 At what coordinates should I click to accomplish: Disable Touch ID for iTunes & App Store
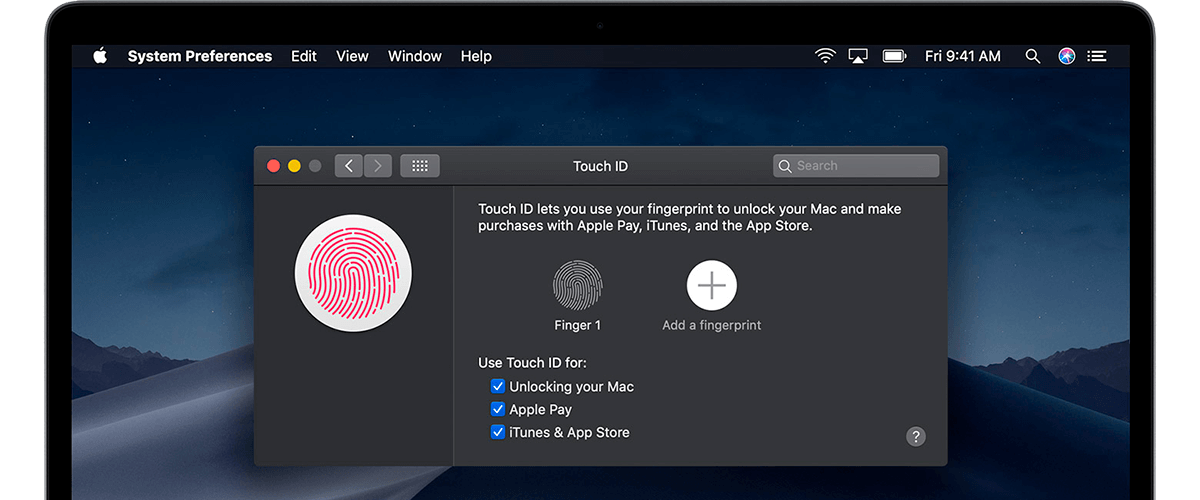pyautogui.click(x=497, y=432)
